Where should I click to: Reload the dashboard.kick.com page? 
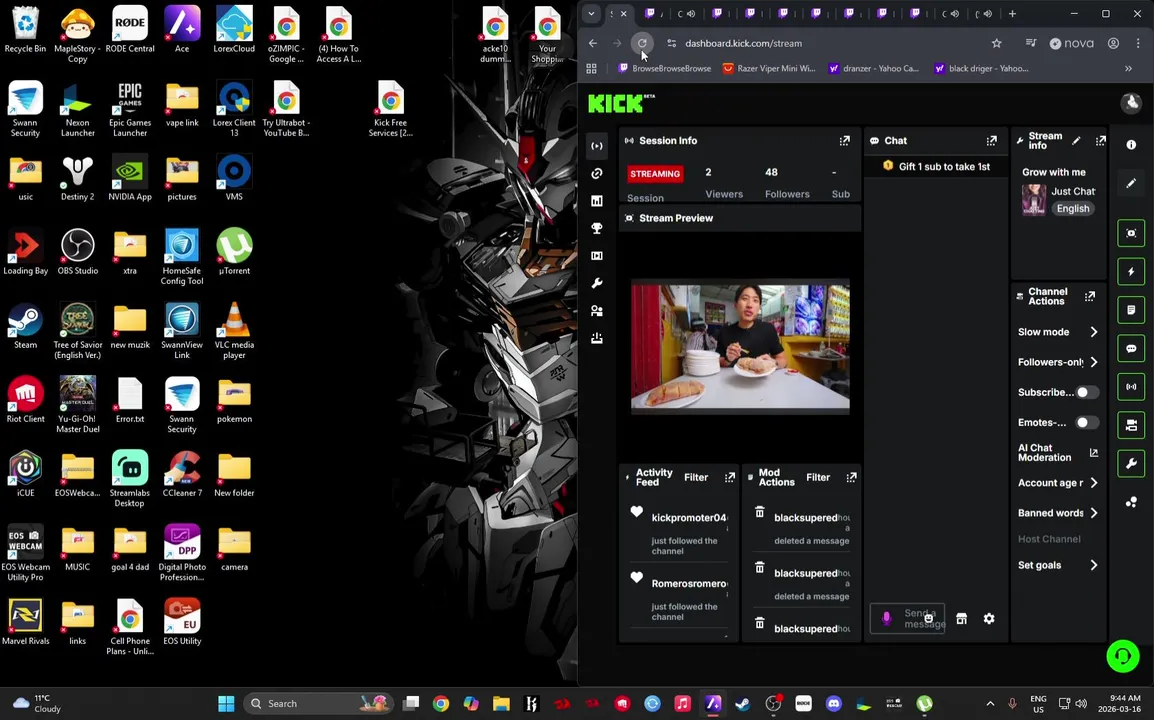pyautogui.click(x=642, y=43)
